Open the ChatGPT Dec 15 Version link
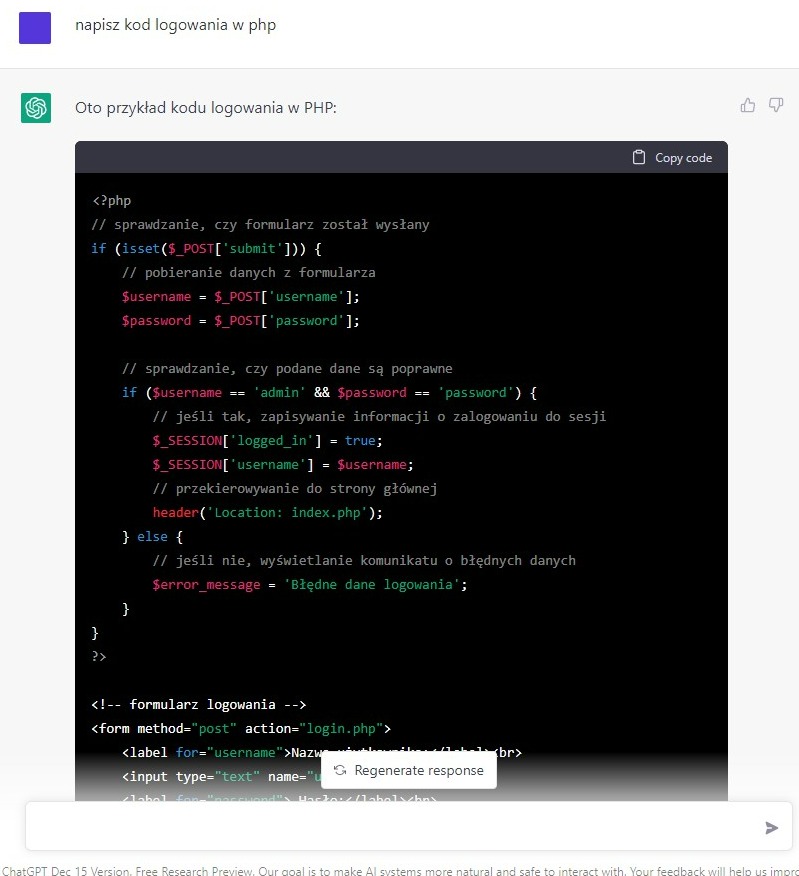This screenshot has width=799, height=876. [66, 870]
